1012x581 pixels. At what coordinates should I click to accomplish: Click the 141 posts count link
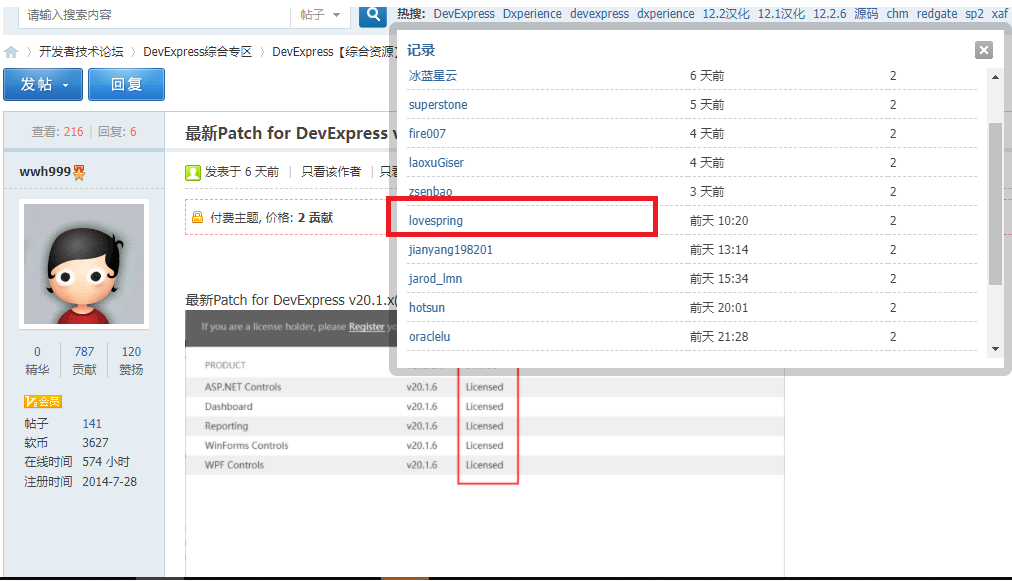[92, 424]
